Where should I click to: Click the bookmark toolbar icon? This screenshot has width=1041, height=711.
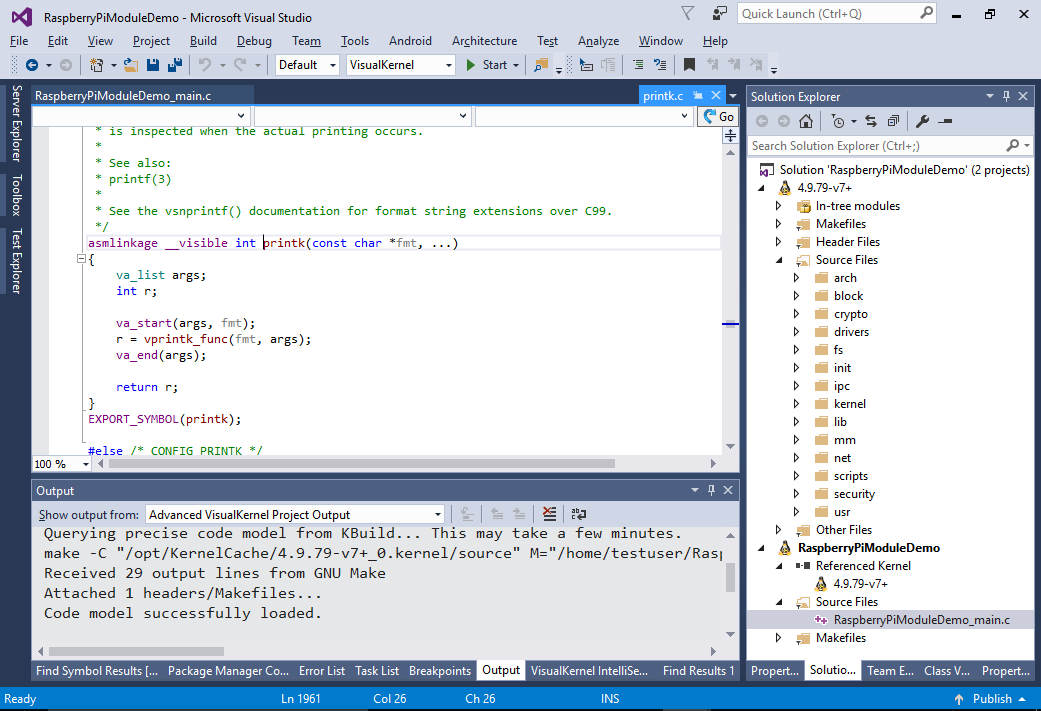click(x=689, y=64)
